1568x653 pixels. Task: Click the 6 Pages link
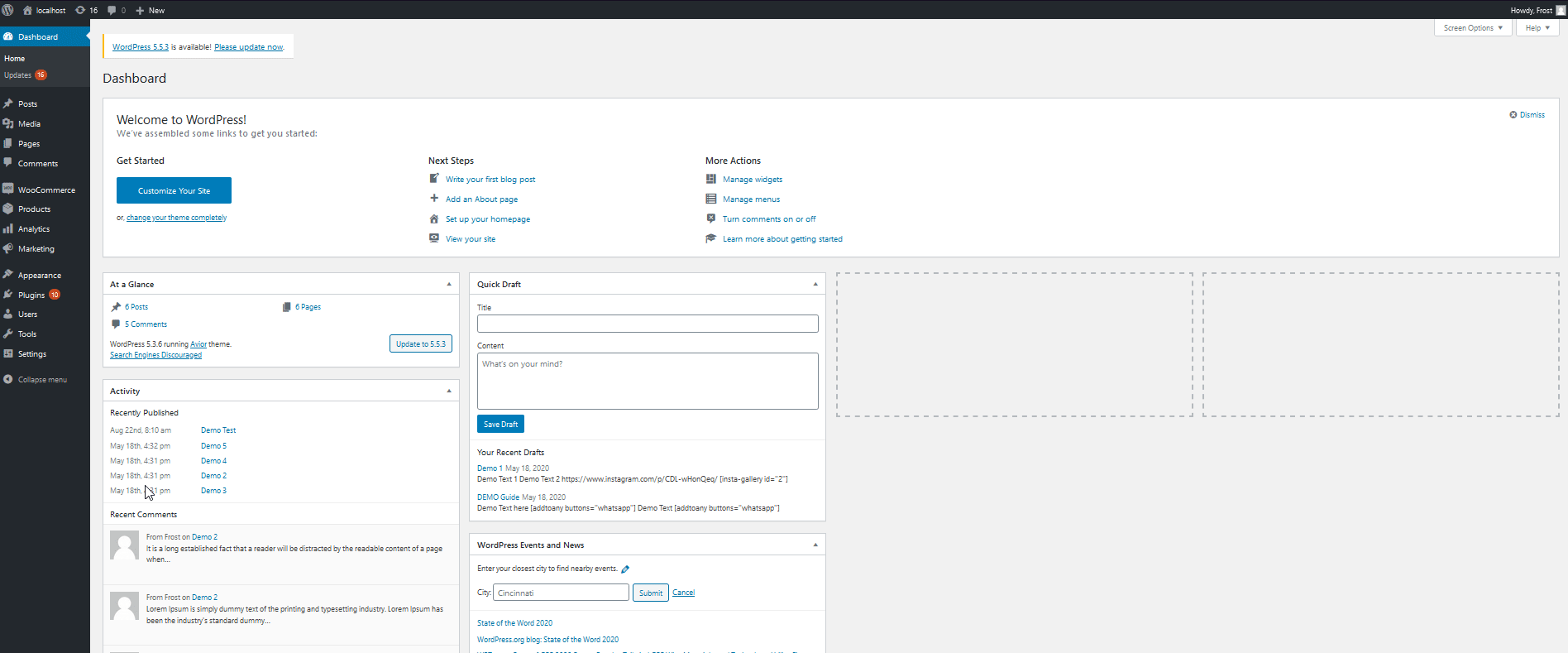pyautogui.click(x=308, y=307)
